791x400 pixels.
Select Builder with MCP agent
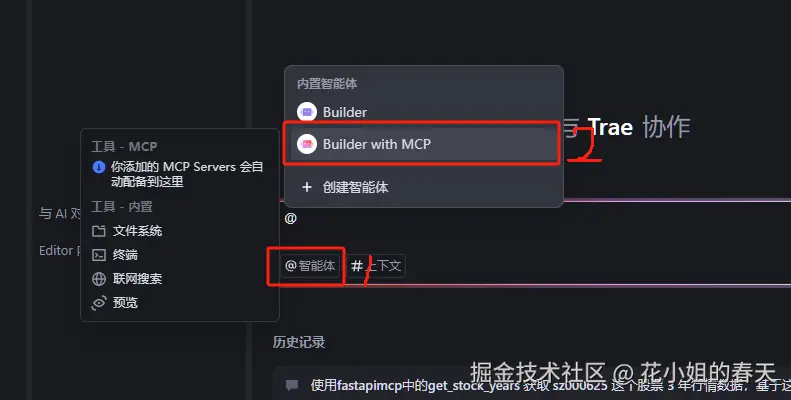(424, 144)
